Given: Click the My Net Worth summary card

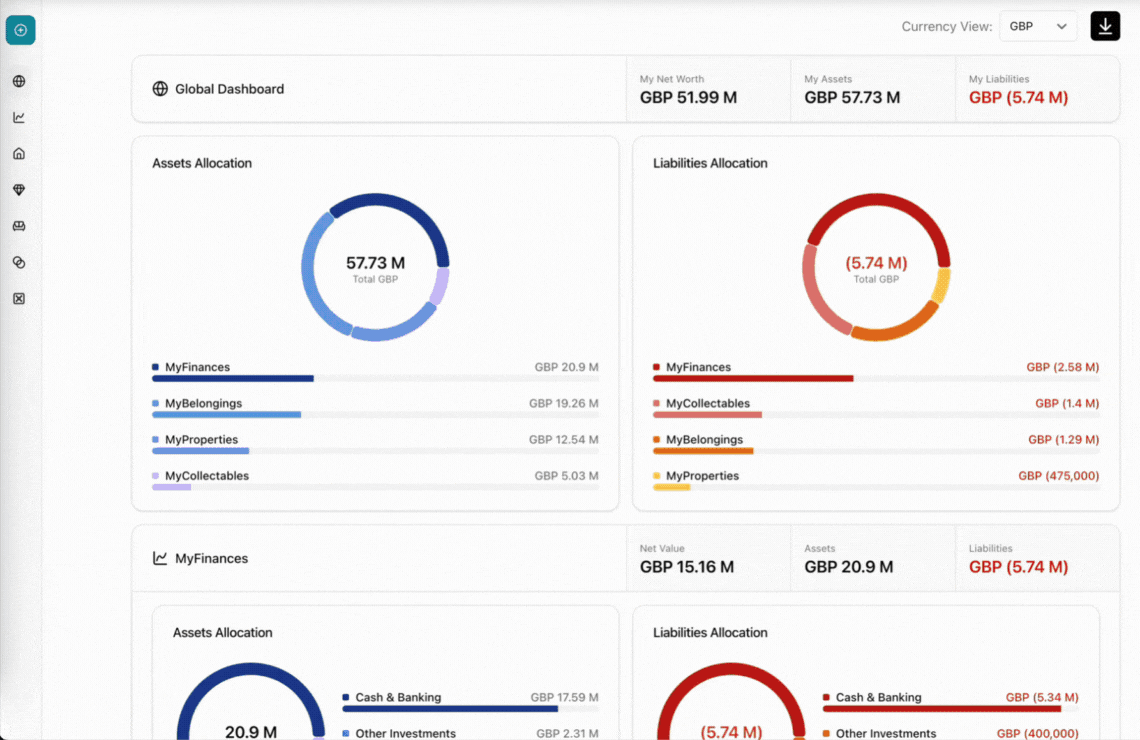Looking at the screenshot, I should coord(708,89).
